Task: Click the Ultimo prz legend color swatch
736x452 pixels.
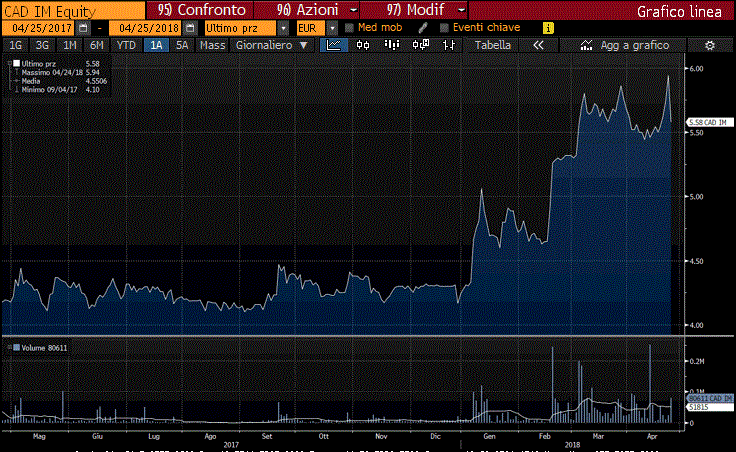Action: (x=14, y=64)
